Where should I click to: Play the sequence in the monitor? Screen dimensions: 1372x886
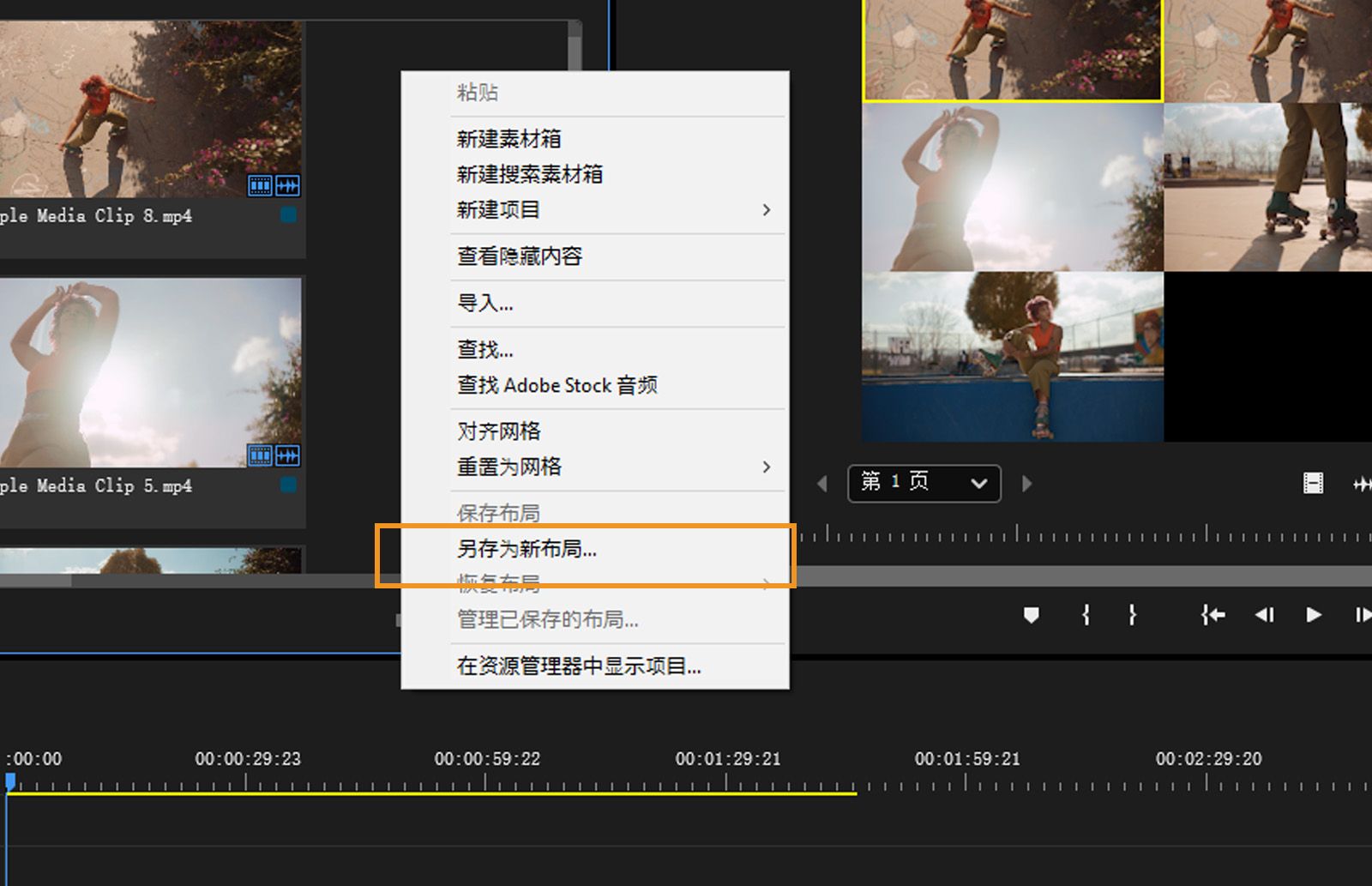pos(1313,615)
